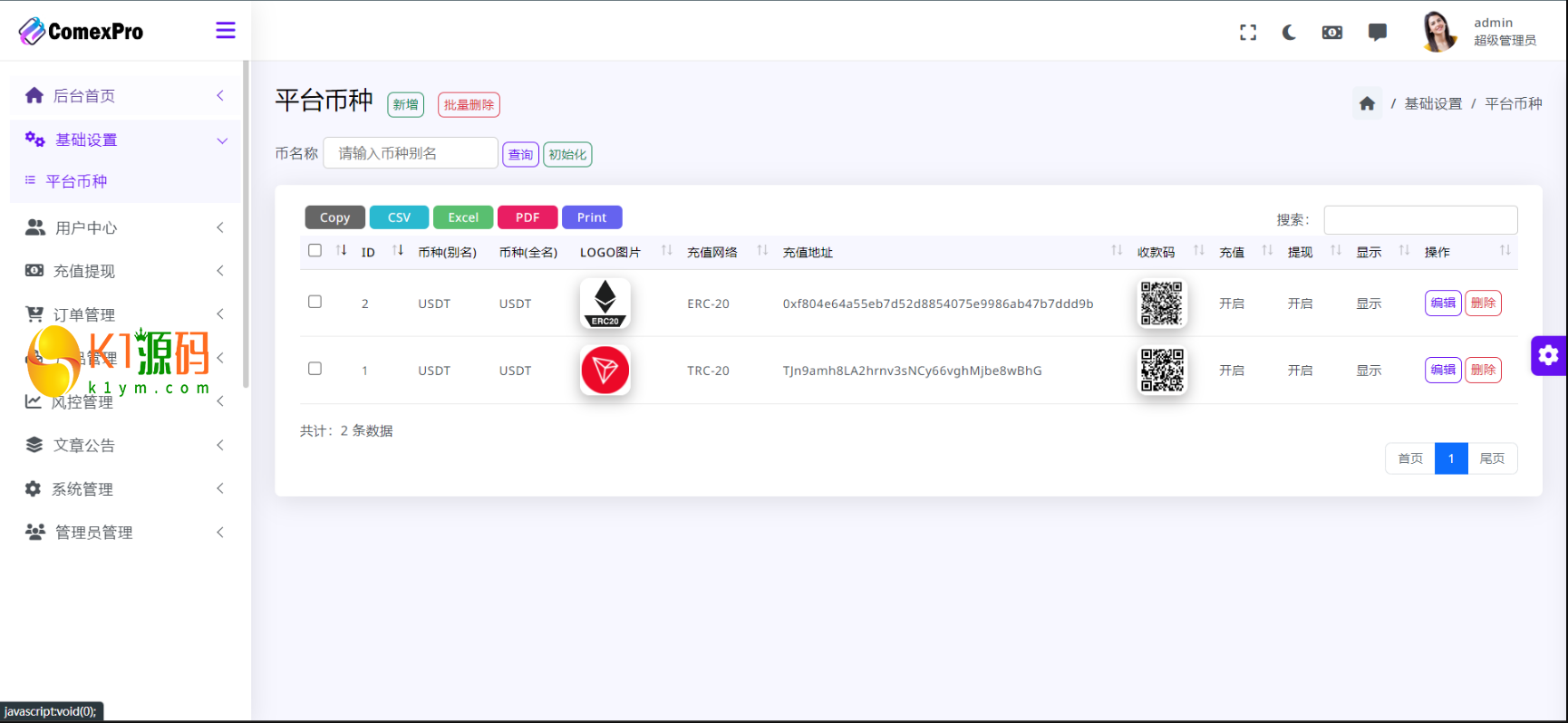Image resolution: width=1568 pixels, height=723 pixels.
Task: Click the home icon in breadcrumb
Action: [x=1367, y=104]
